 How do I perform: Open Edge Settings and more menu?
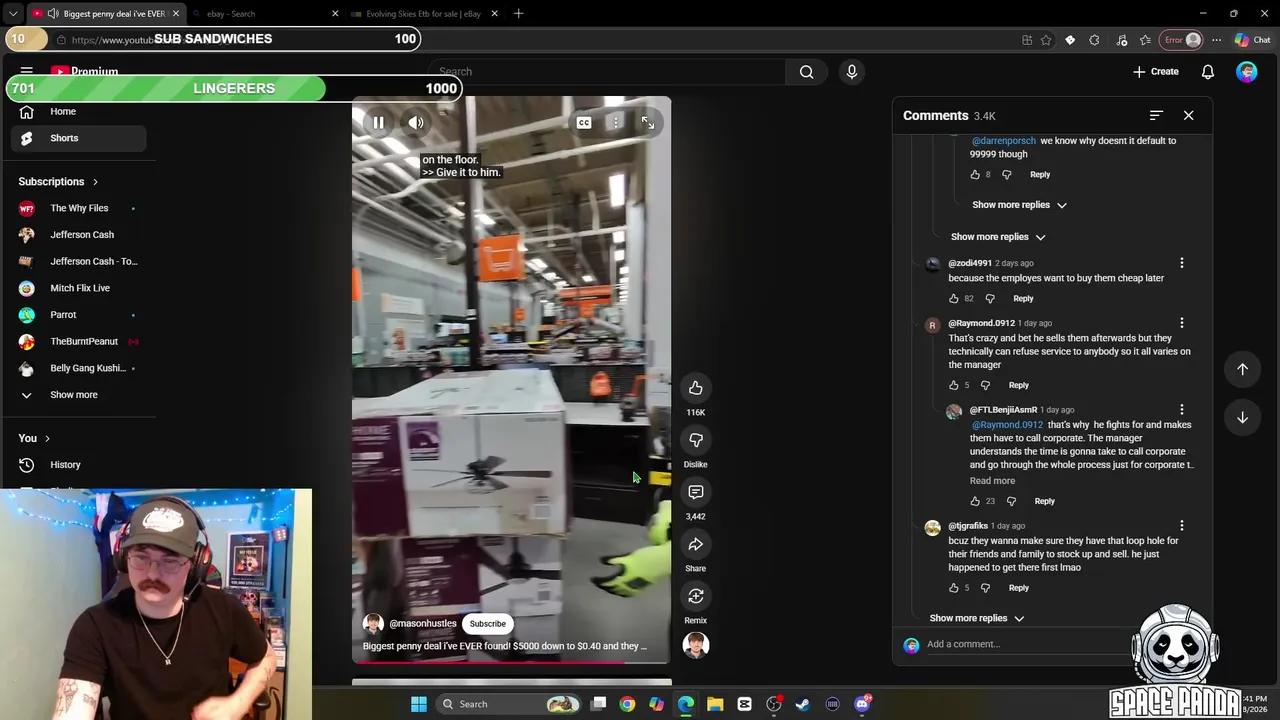pyautogui.click(x=1216, y=40)
